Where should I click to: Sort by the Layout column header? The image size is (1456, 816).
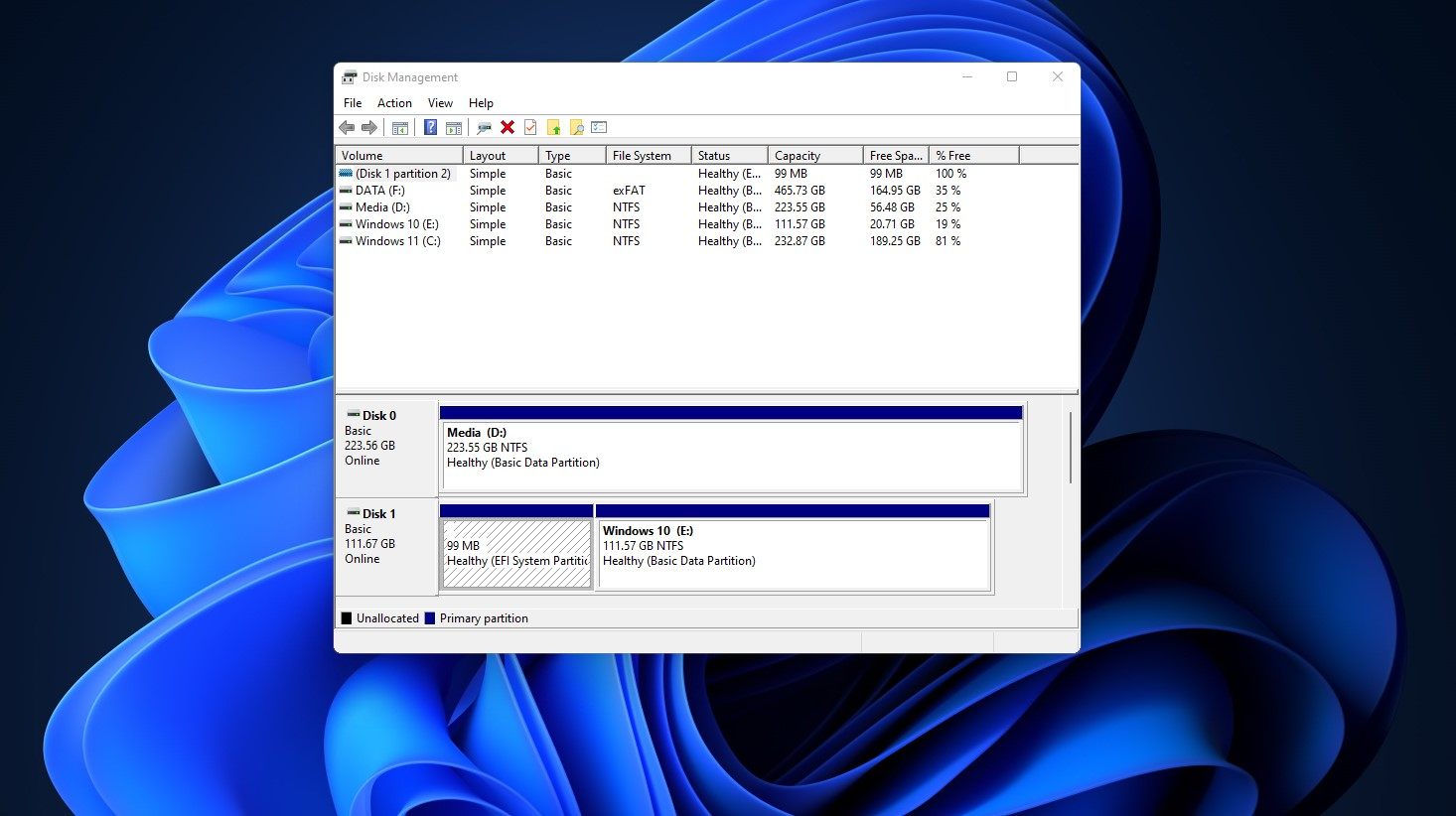(501, 155)
